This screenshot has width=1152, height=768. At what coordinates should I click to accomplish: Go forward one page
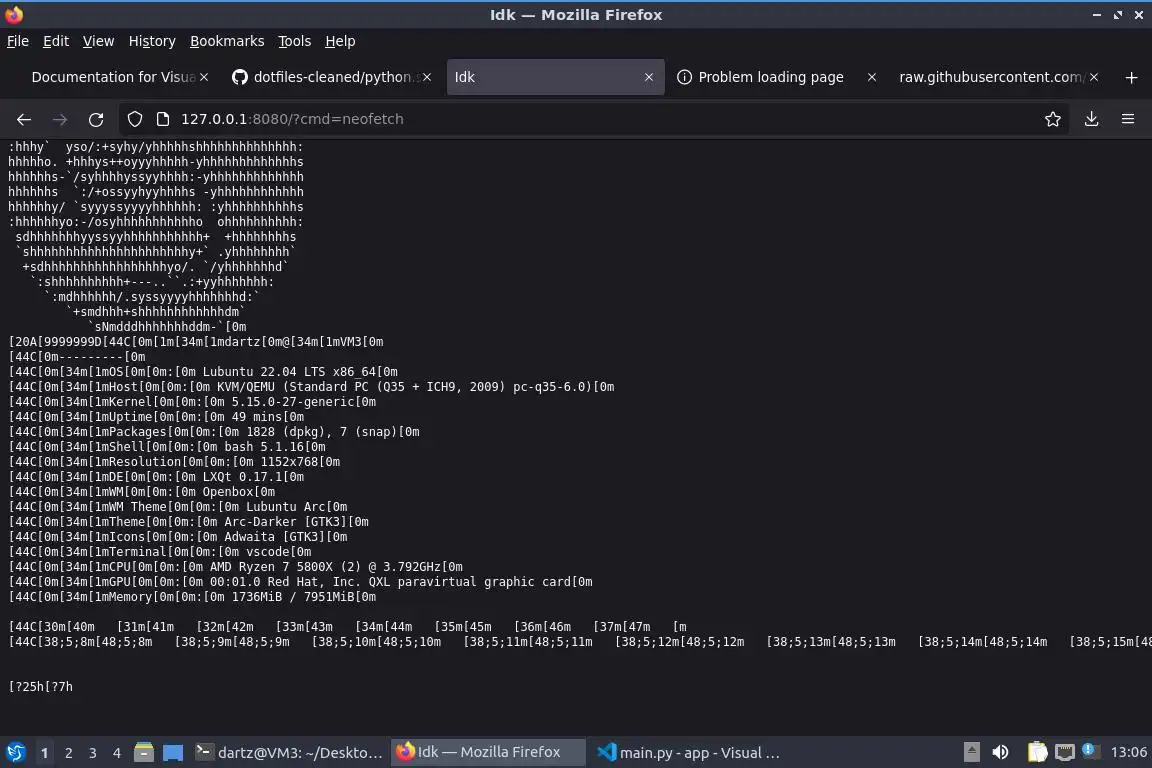point(60,119)
